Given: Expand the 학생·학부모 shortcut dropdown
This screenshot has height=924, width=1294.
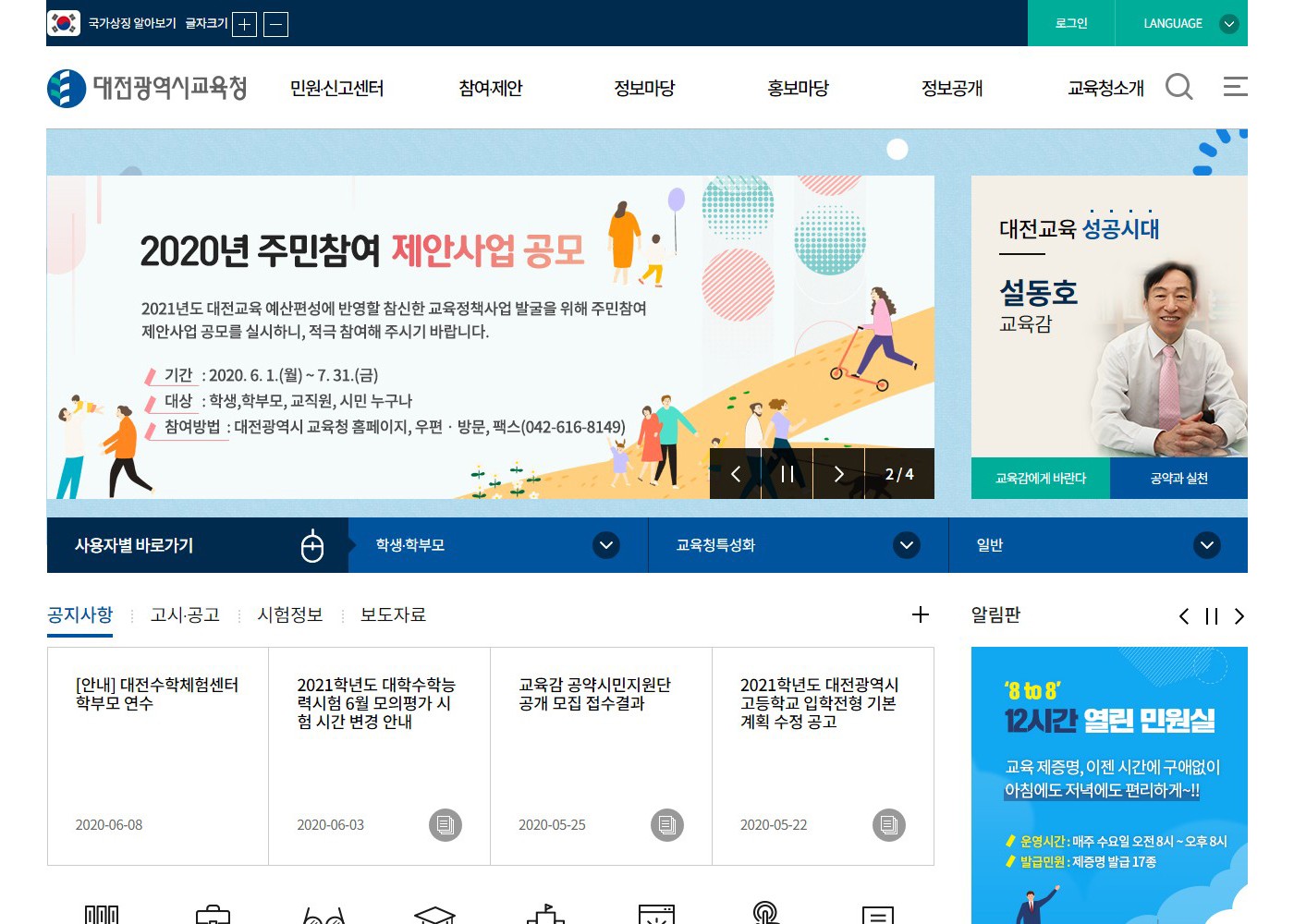Looking at the screenshot, I should (606, 545).
